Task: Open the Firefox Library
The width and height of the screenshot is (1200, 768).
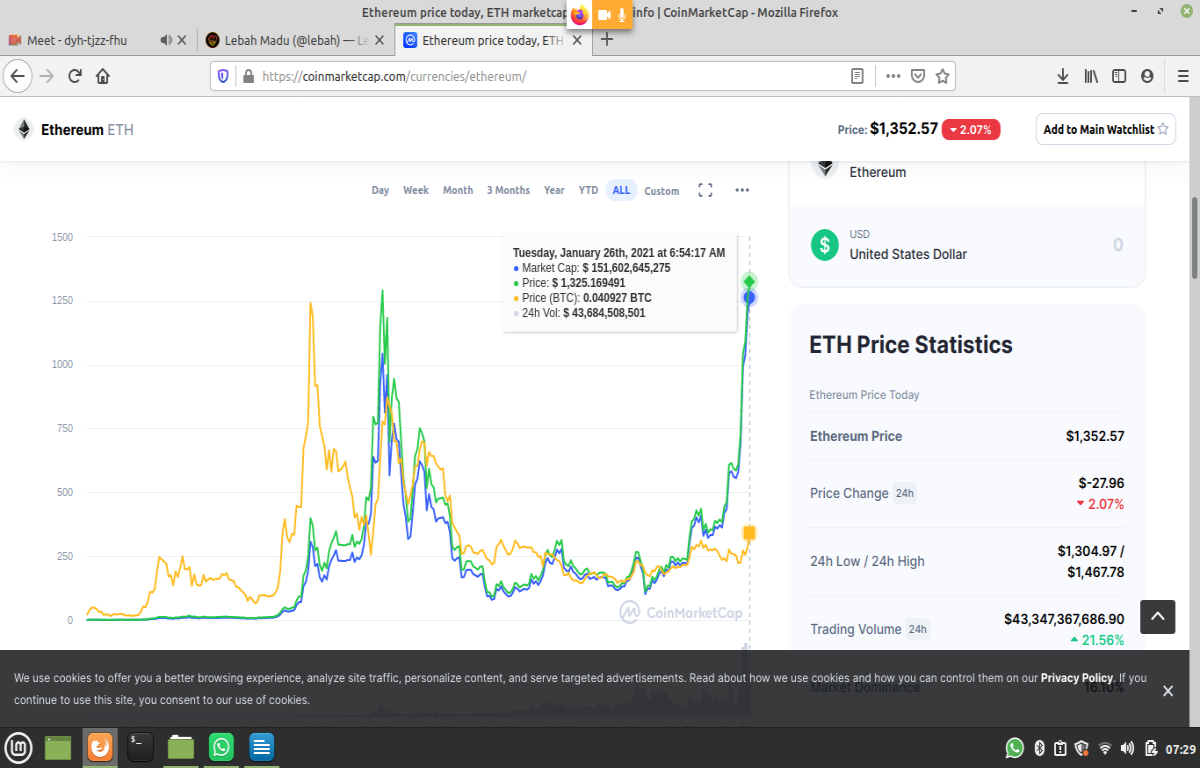Action: click(1091, 76)
